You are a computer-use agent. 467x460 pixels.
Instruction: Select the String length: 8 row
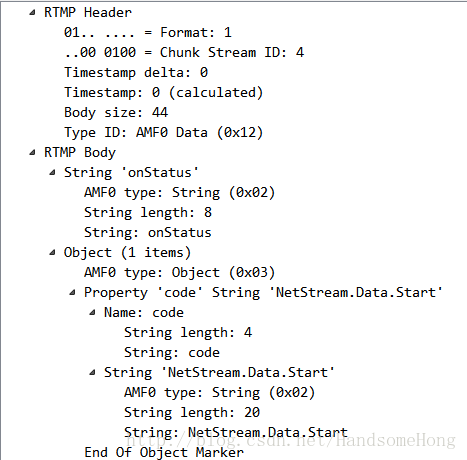[148, 213]
